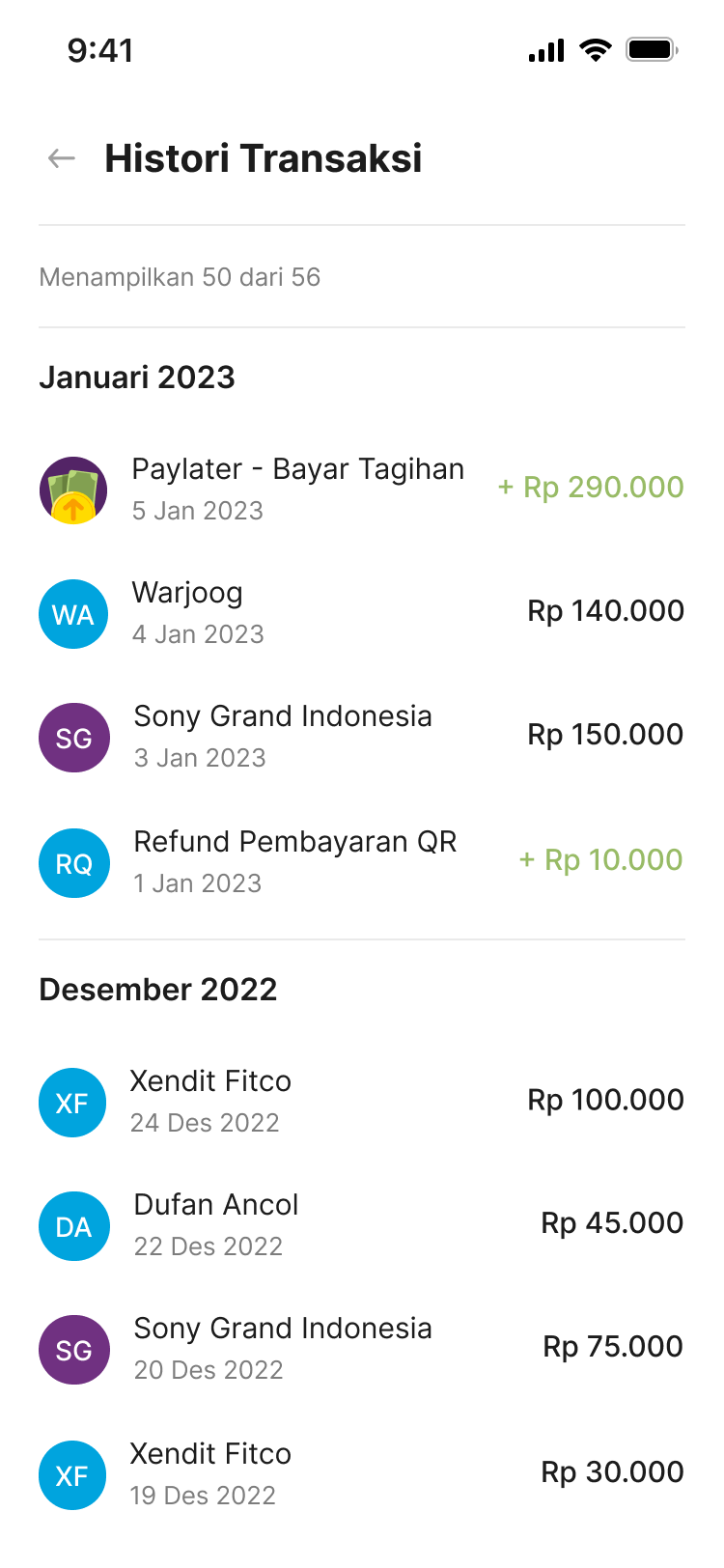Open Paylater - Bayar Tagihan transaction
This screenshot has height=1568, width=724.
(298, 469)
